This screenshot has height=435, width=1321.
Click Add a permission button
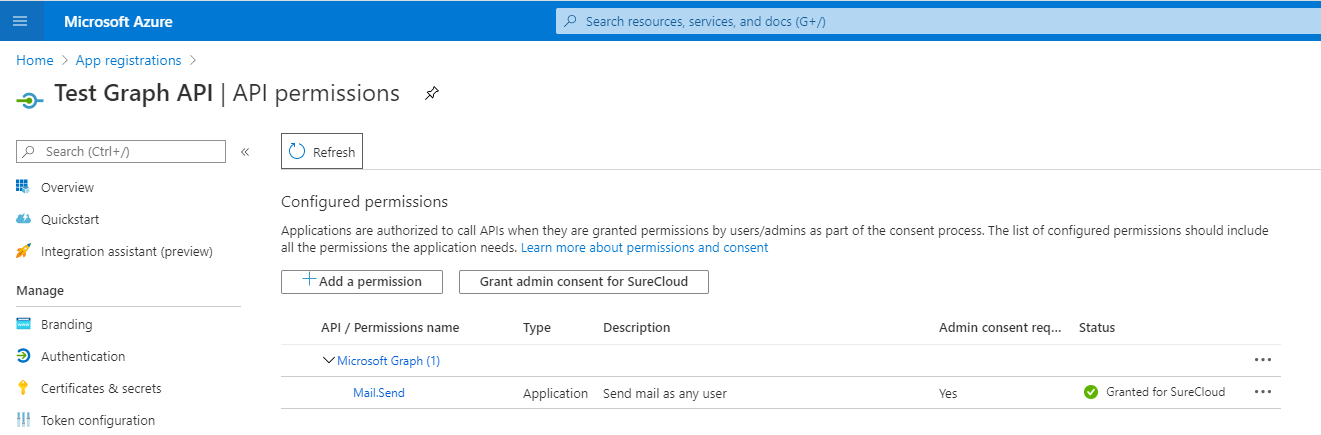click(361, 281)
